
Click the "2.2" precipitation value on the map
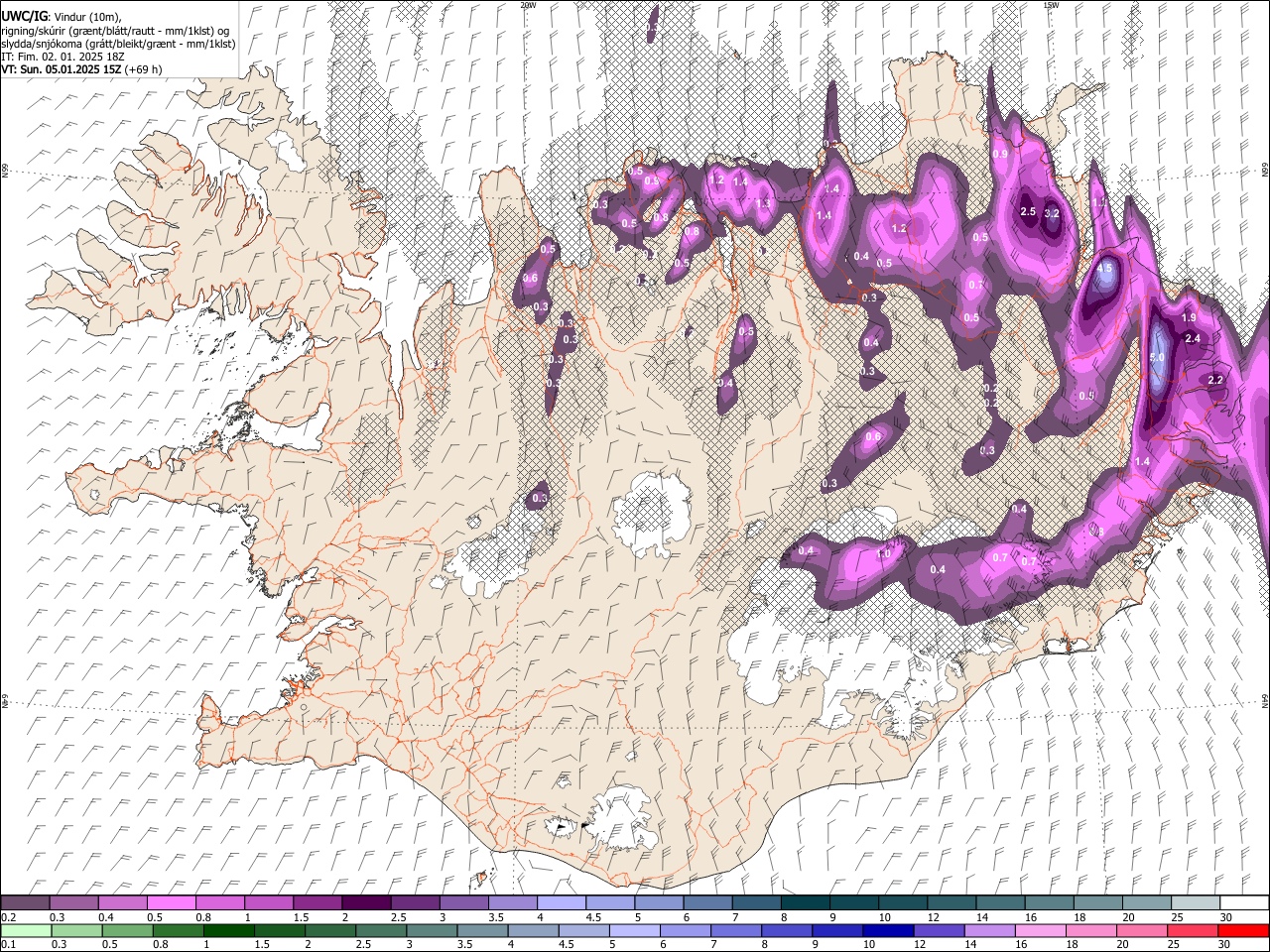click(x=1215, y=380)
